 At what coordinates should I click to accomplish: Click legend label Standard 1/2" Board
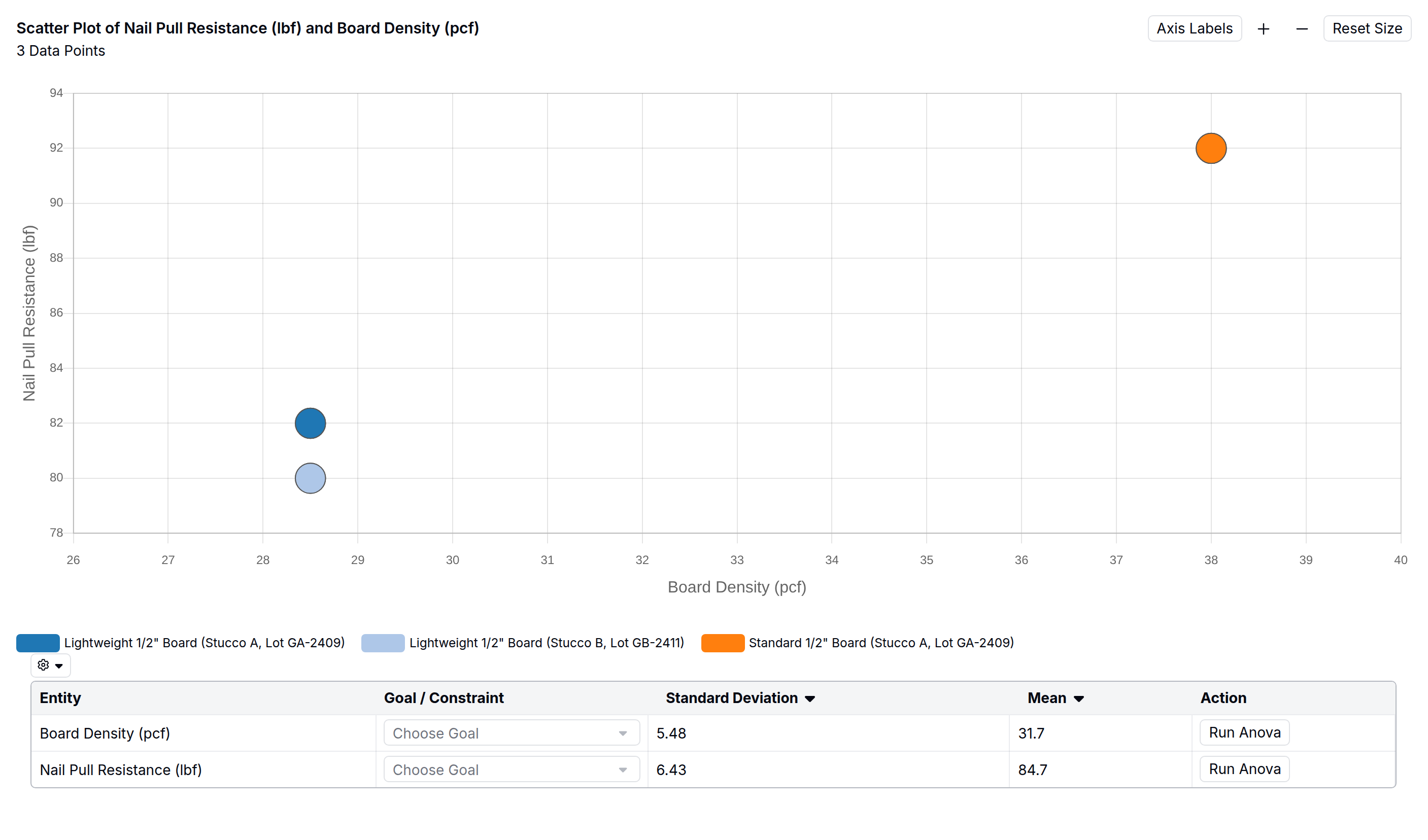coord(881,643)
